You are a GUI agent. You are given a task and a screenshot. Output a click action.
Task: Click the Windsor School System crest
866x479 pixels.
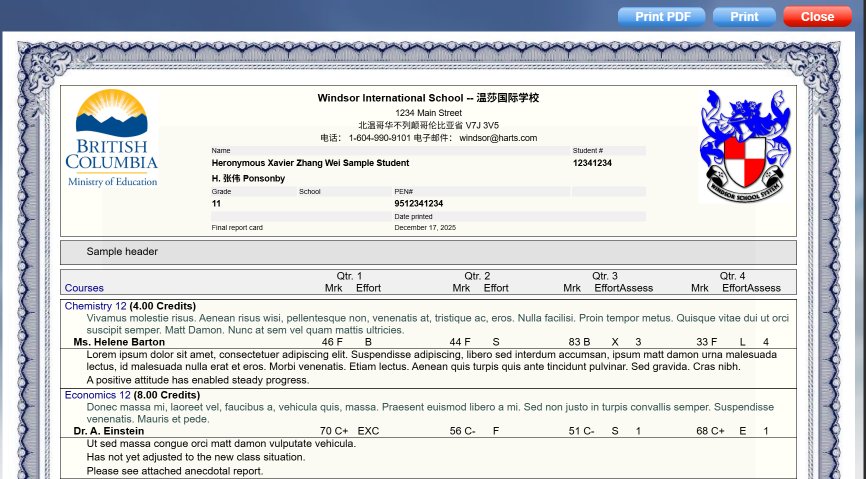coord(743,144)
